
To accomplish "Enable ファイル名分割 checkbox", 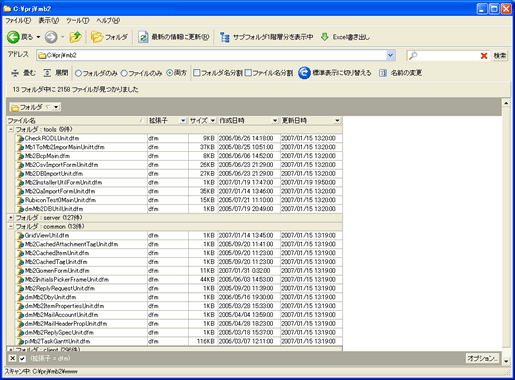I will pos(248,73).
